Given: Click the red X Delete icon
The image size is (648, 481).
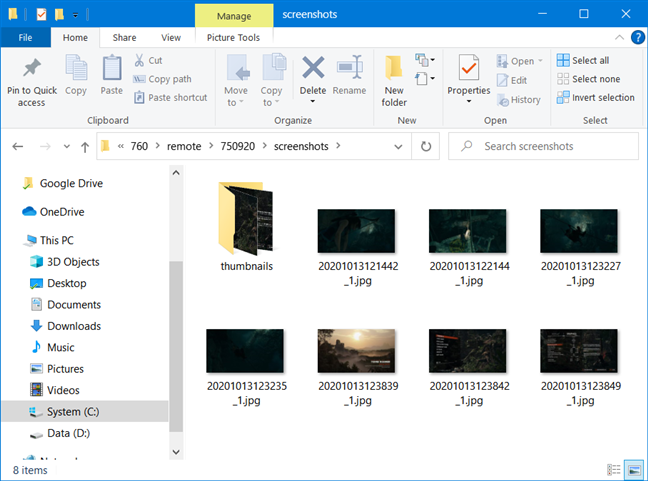Looking at the screenshot, I should coord(313,67).
